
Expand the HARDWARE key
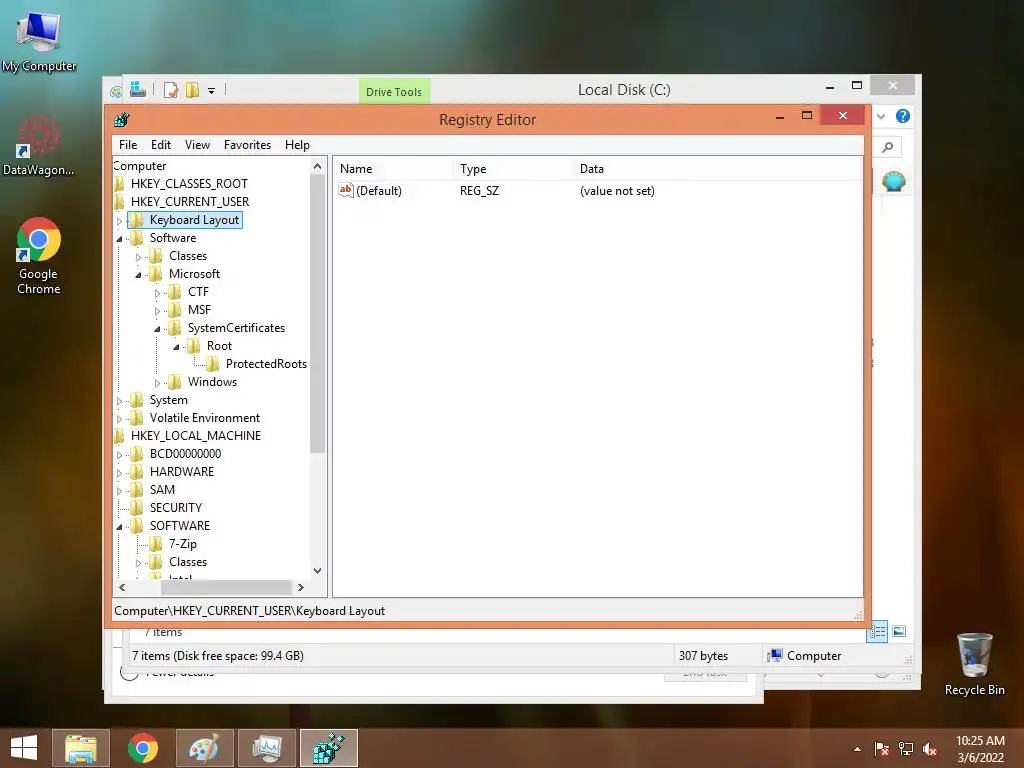119,473
